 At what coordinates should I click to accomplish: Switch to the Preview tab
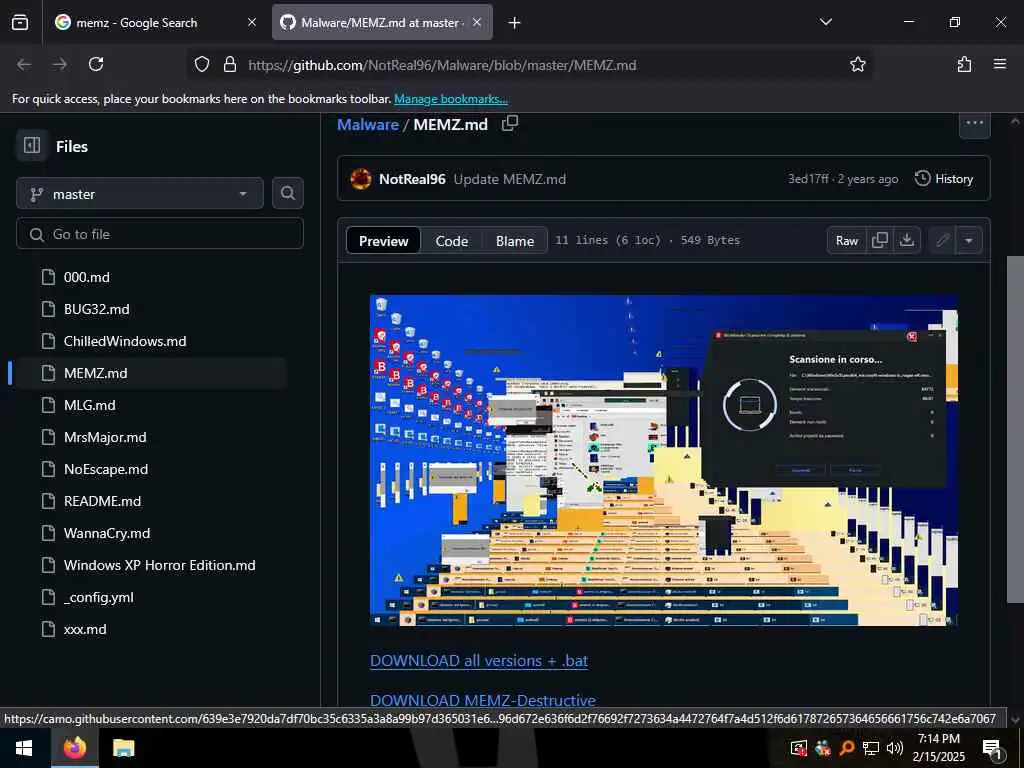point(383,240)
